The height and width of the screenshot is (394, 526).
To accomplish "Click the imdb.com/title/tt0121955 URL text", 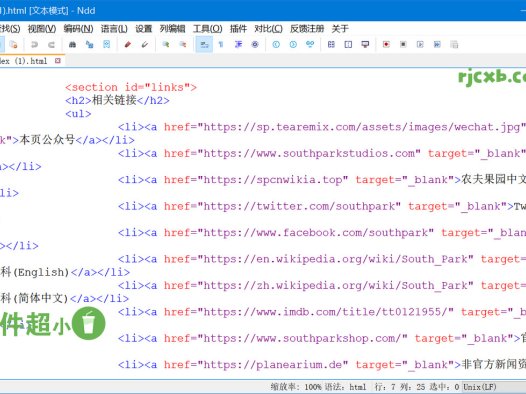I will pos(325,312).
